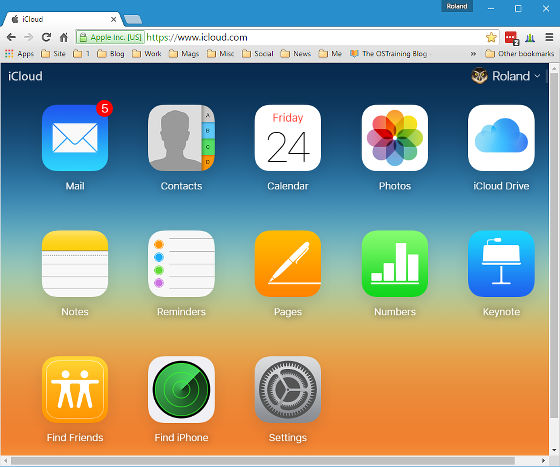The width and height of the screenshot is (560, 467).
Task: Open the Pages app icon
Action: pyautogui.click(x=288, y=263)
